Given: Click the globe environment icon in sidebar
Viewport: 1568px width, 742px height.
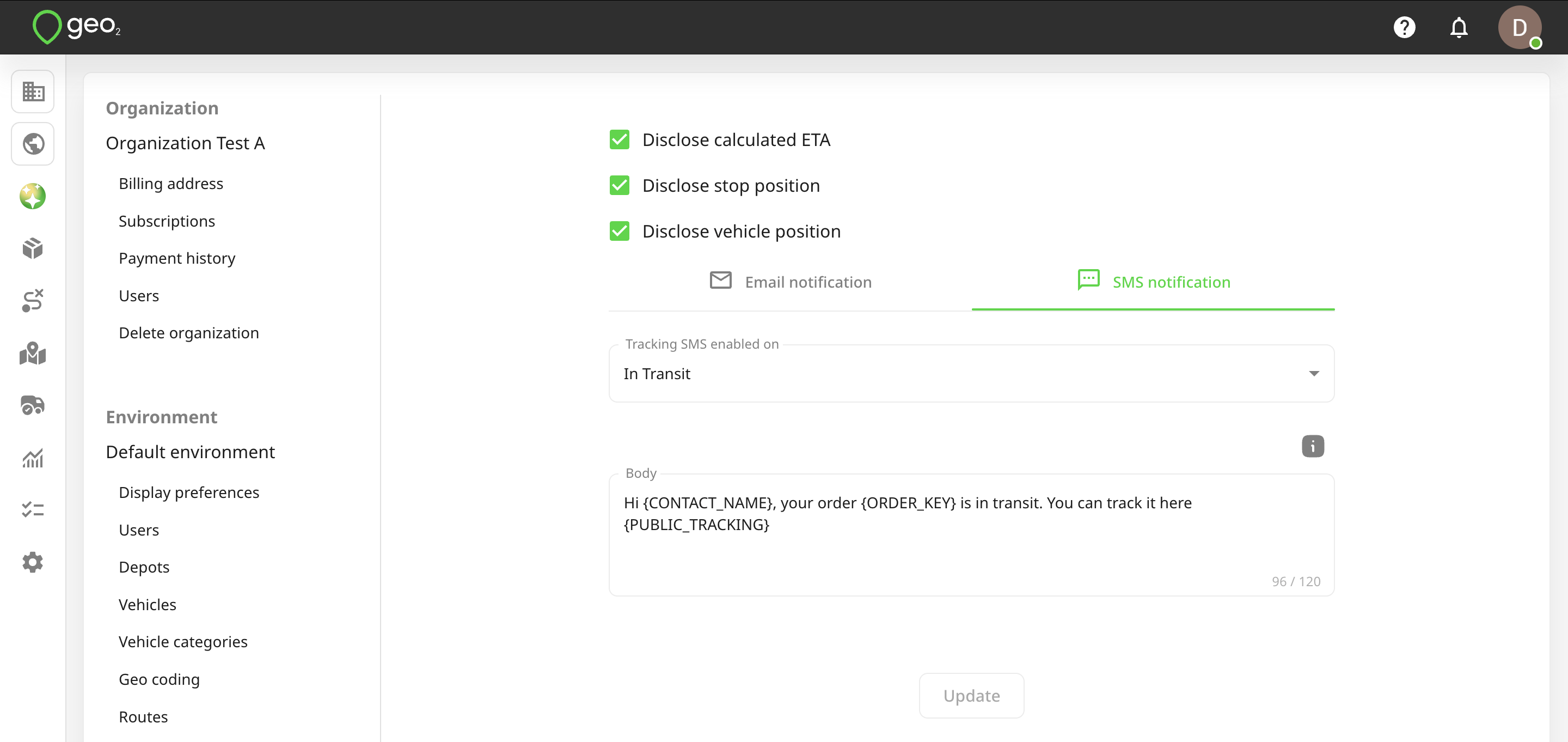Looking at the screenshot, I should pos(33,144).
